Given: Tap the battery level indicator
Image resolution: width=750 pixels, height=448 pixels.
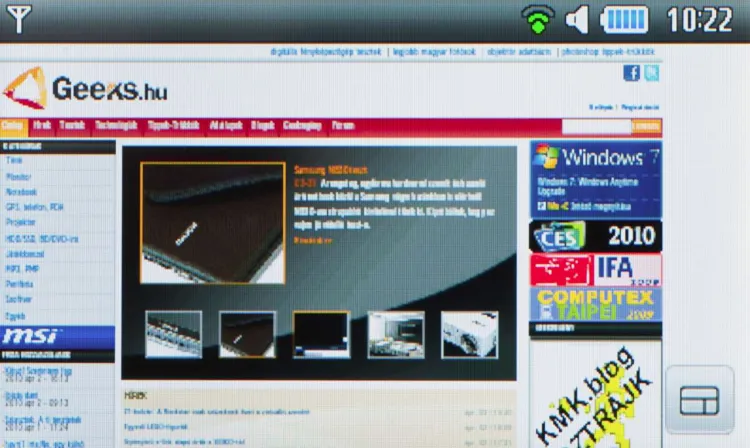Looking at the screenshot, I should point(624,20).
